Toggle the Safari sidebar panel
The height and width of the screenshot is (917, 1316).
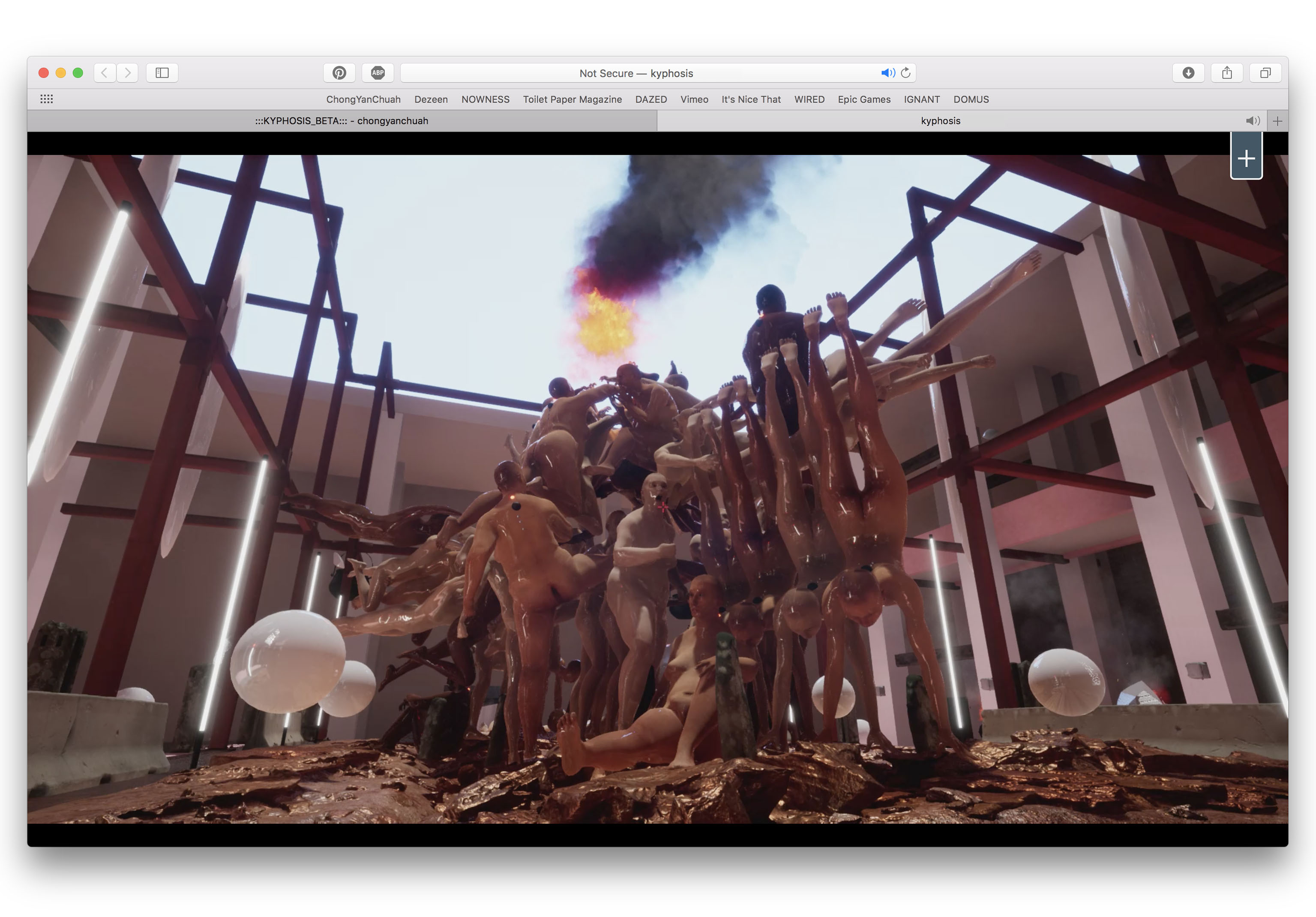pos(162,73)
